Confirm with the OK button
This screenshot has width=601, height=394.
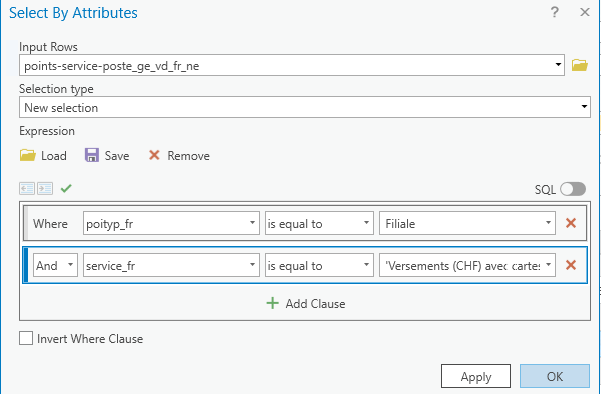point(555,376)
